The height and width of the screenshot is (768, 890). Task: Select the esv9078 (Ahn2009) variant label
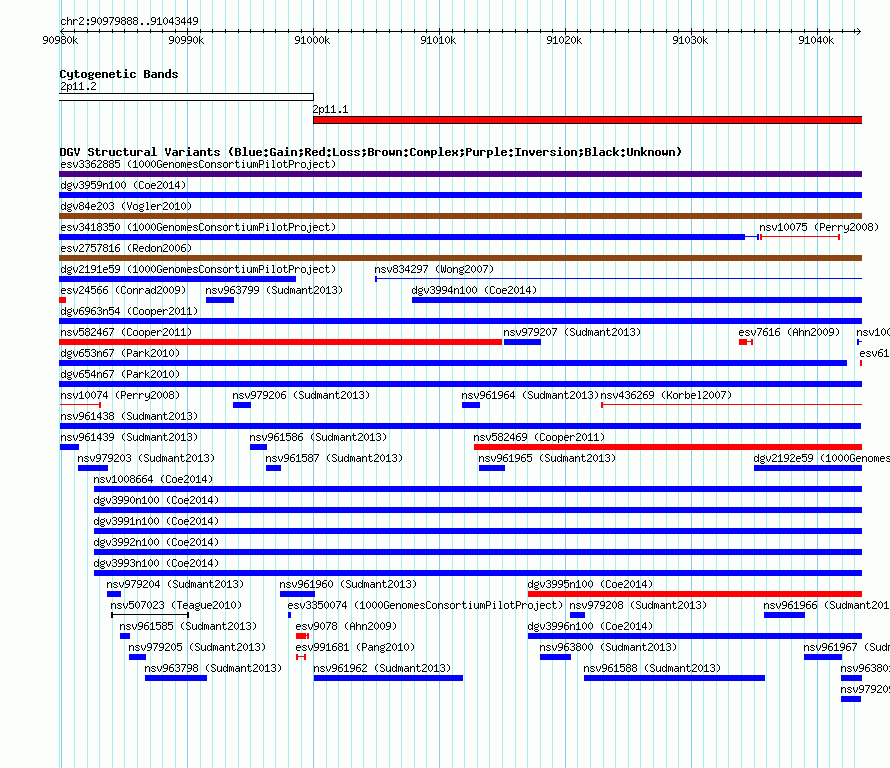pos(346,627)
